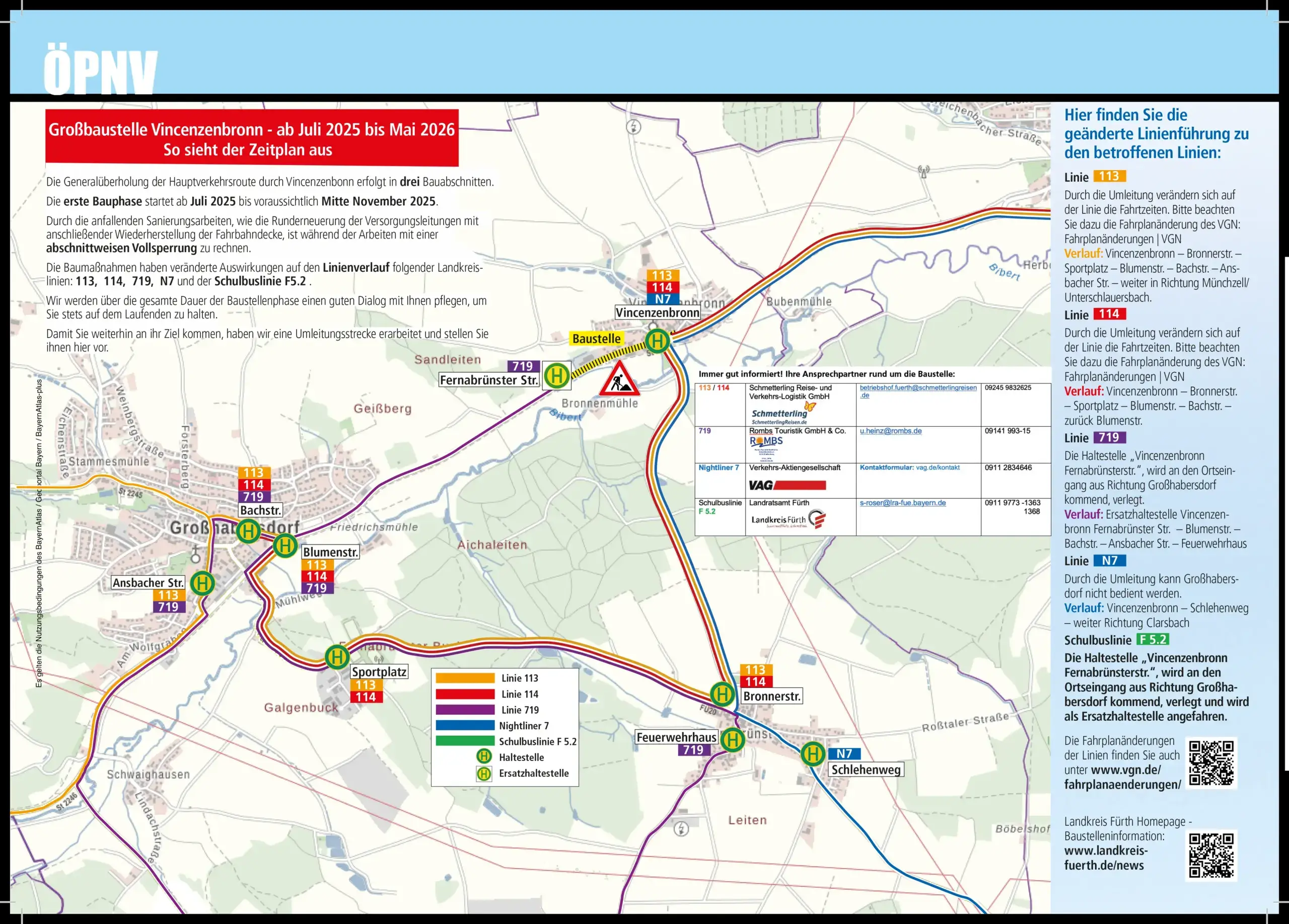Click the Fernabrünster Str. replacement stop icon
Image resolution: width=1289 pixels, height=924 pixels.
[x=557, y=376]
